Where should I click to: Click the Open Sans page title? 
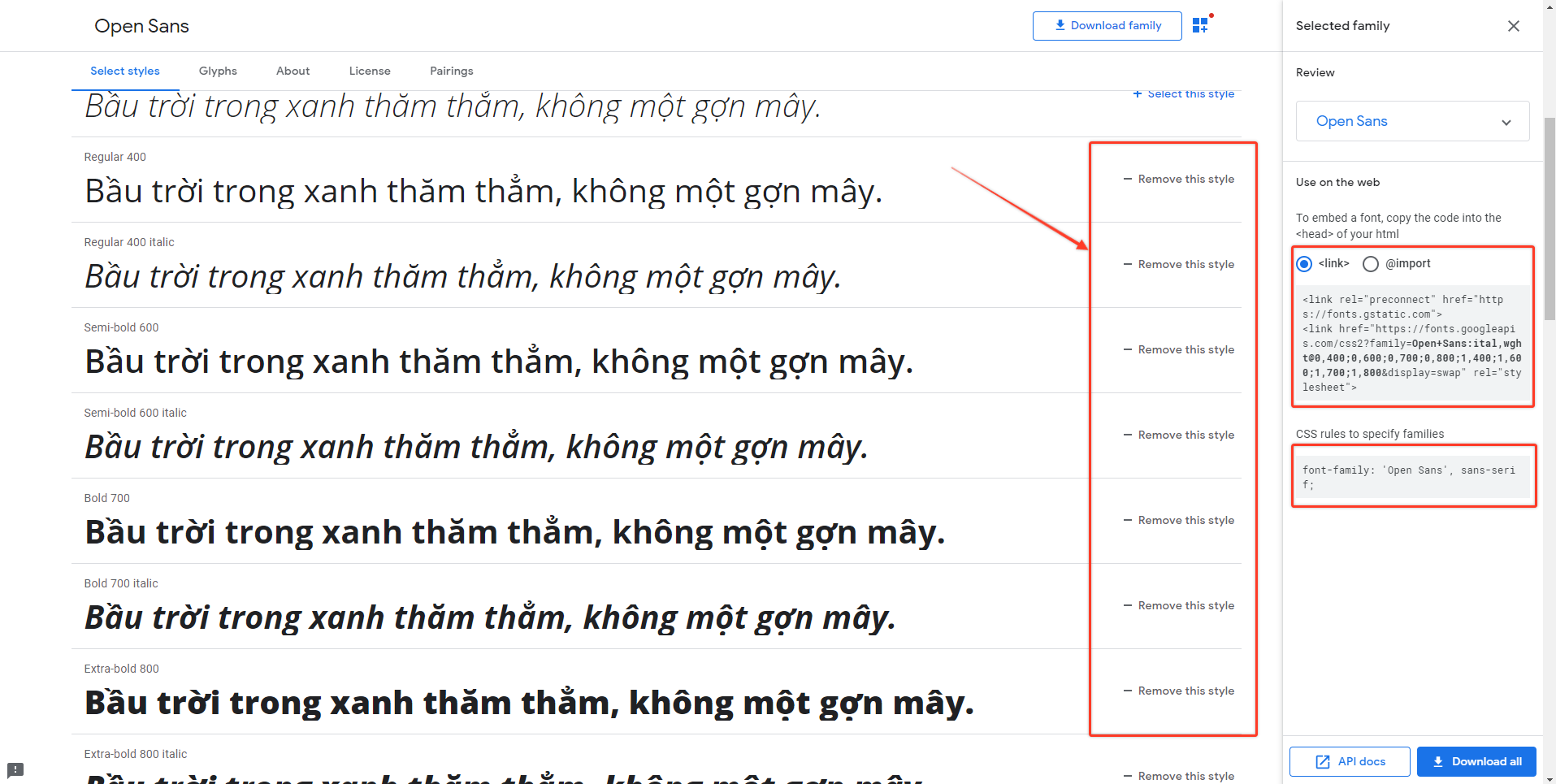(141, 26)
